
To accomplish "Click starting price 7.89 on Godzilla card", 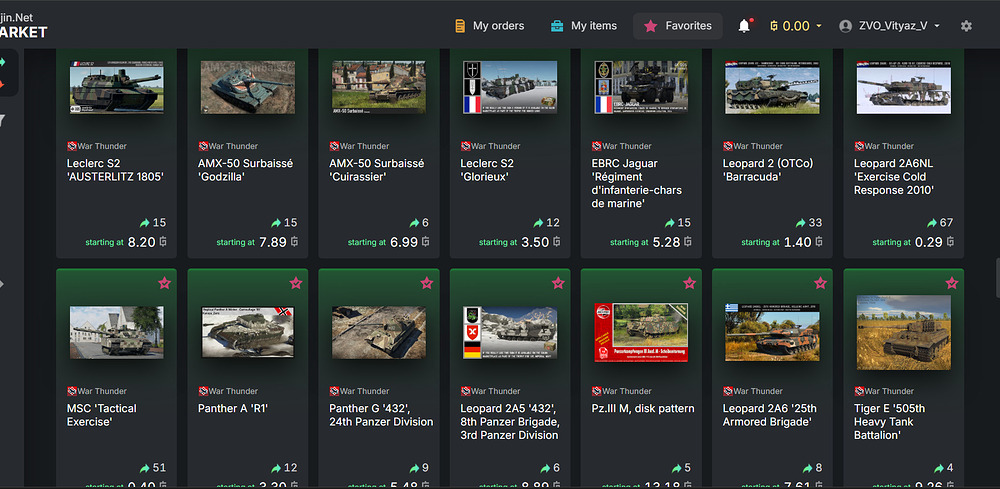I will [x=273, y=242].
